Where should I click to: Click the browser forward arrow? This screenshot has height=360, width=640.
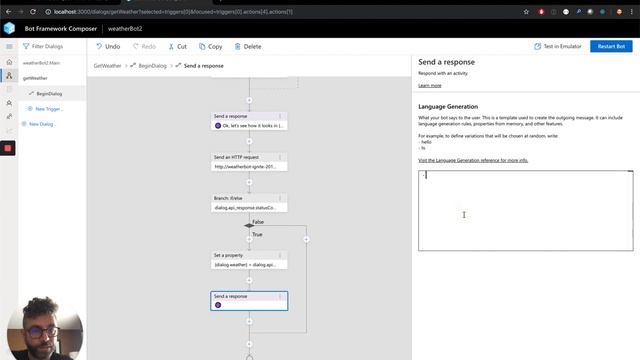21,12
